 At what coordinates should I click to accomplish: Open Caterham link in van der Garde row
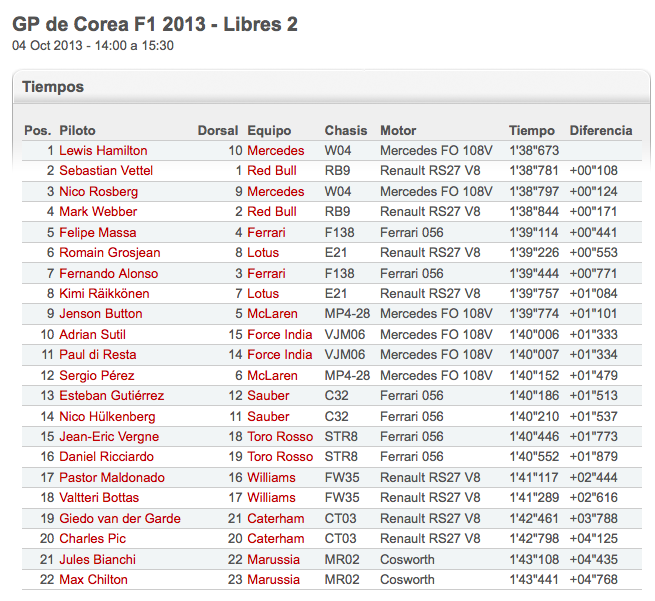click(x=276, y=518)
